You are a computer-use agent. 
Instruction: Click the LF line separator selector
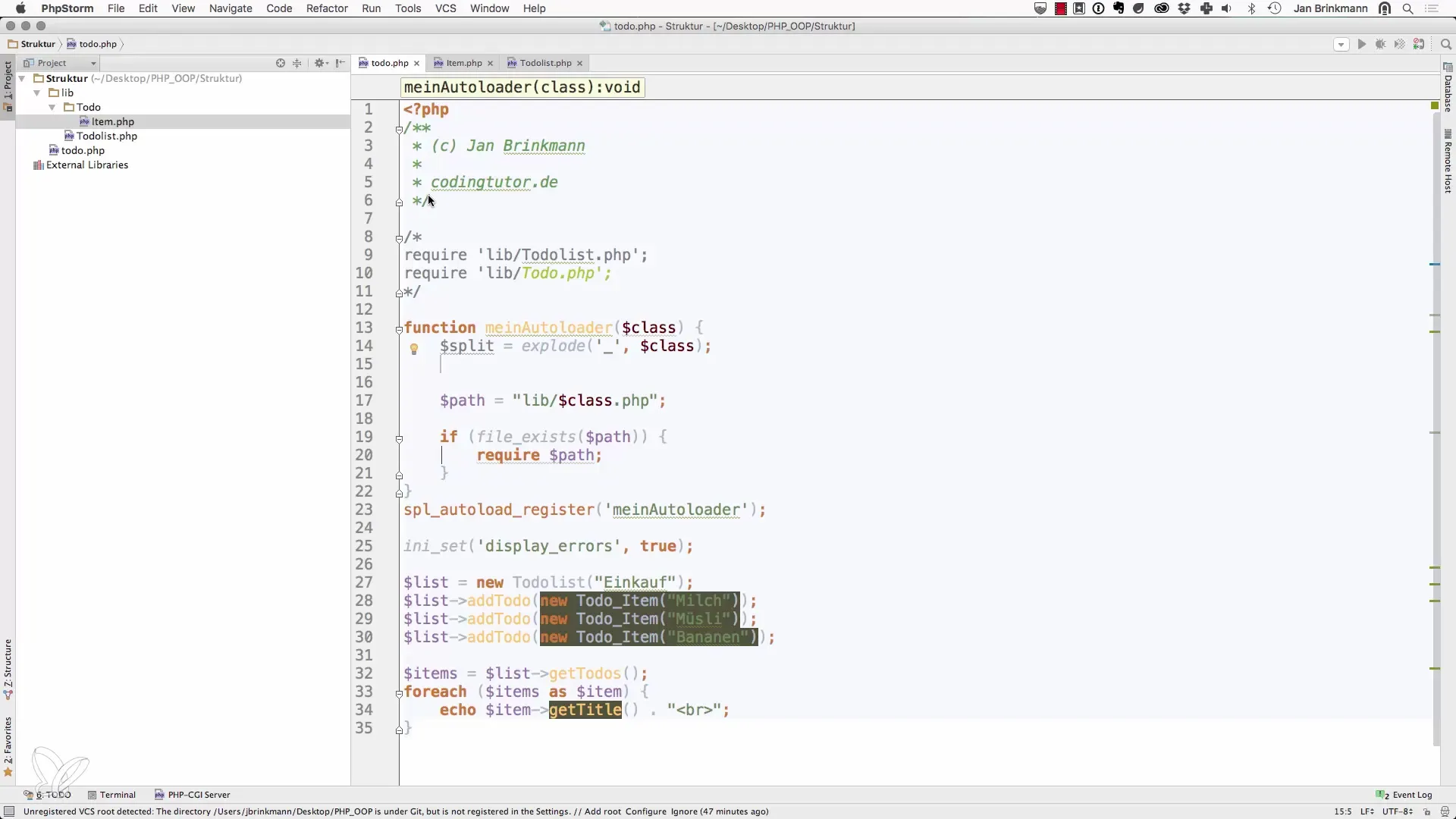1367,811
